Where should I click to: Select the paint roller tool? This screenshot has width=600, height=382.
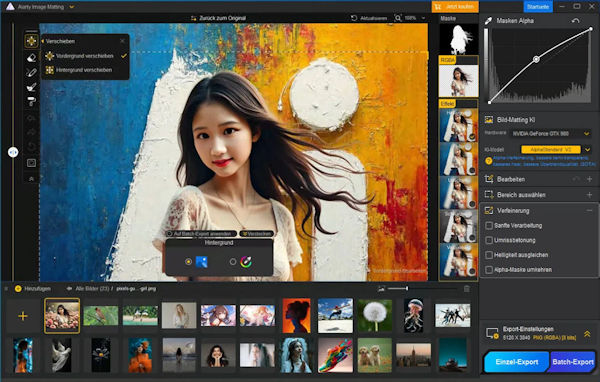(x=31, y=101)
